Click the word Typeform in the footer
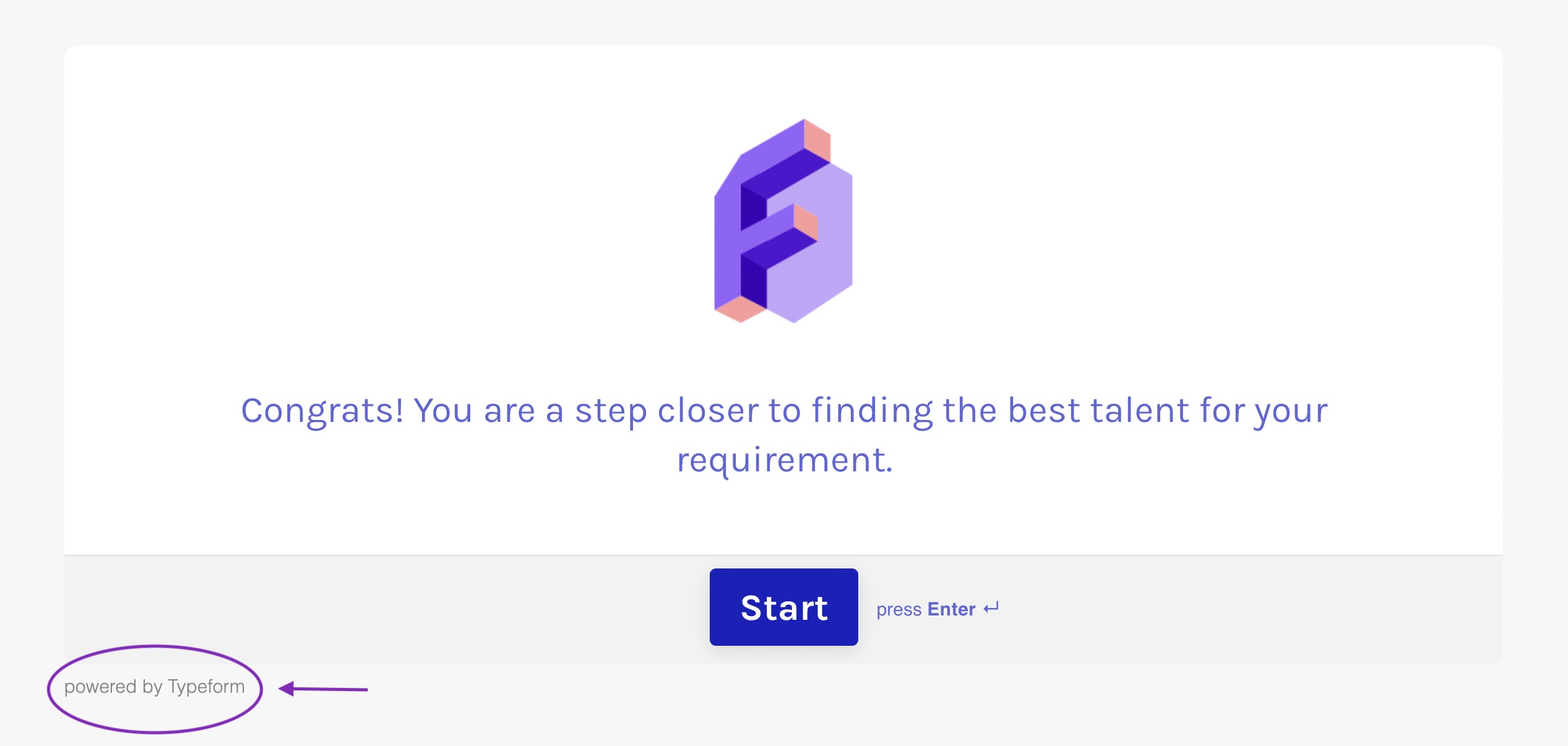The image size is (1568, 746). (x=206, y=687)
